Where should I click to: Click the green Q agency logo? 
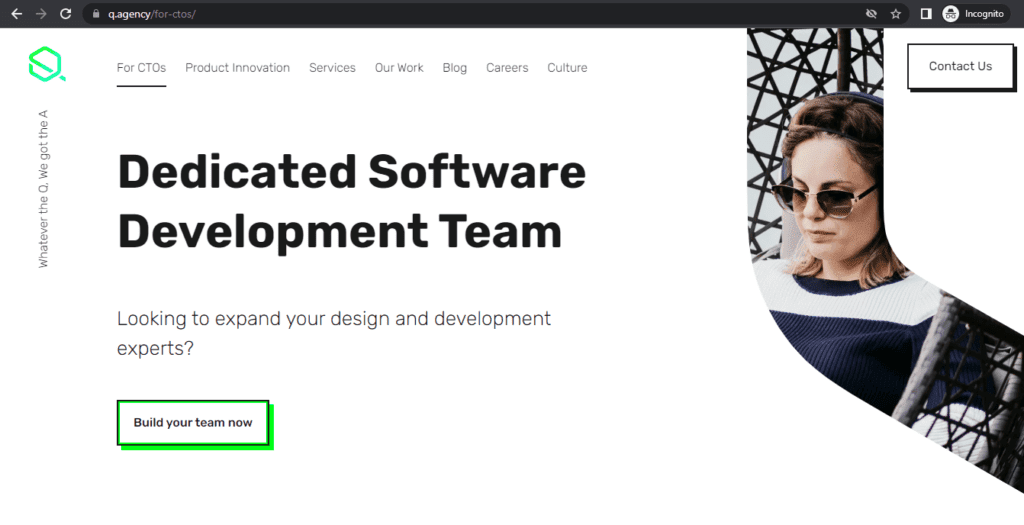pyautogui.click(x=46, y=65)
